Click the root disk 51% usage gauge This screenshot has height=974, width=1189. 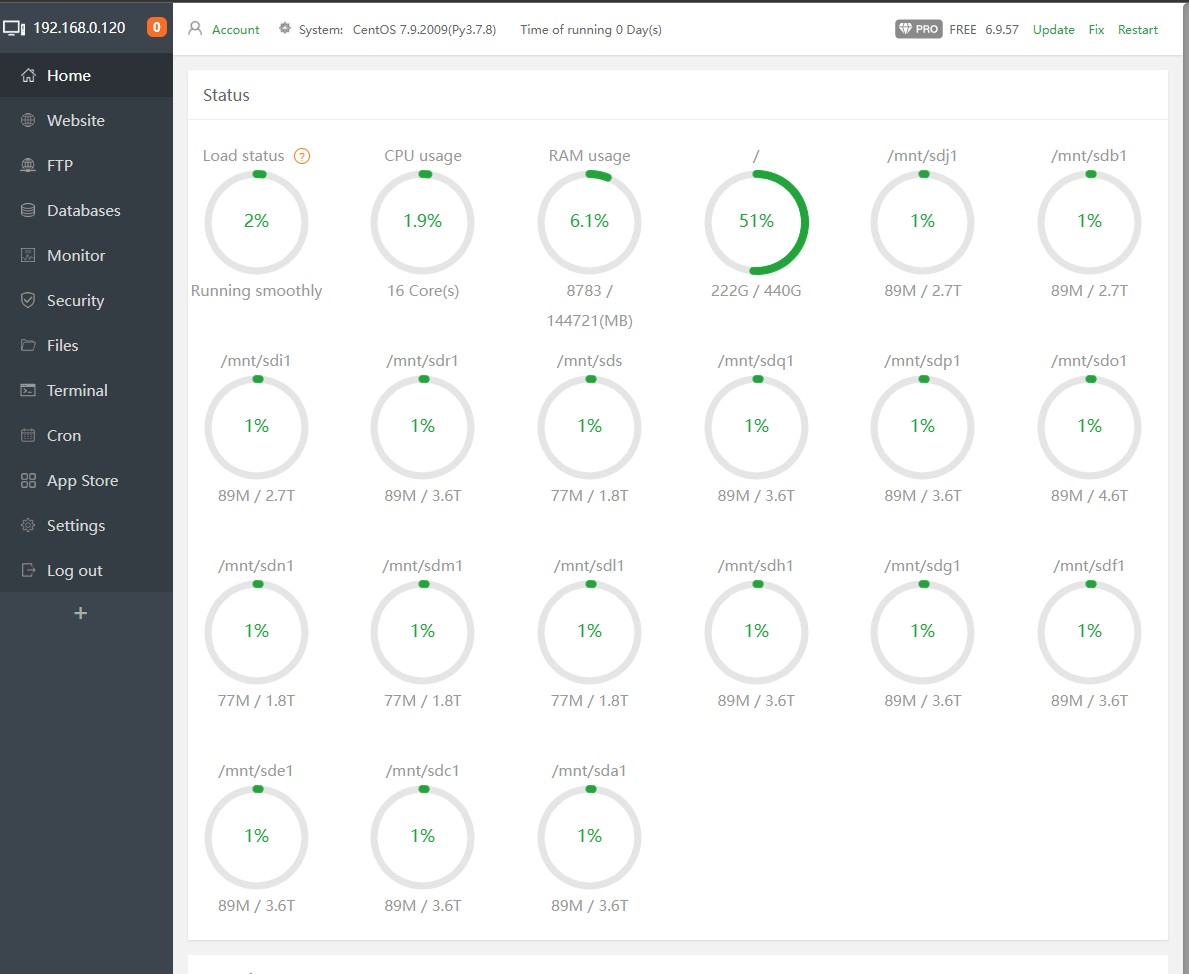[756, 222]
